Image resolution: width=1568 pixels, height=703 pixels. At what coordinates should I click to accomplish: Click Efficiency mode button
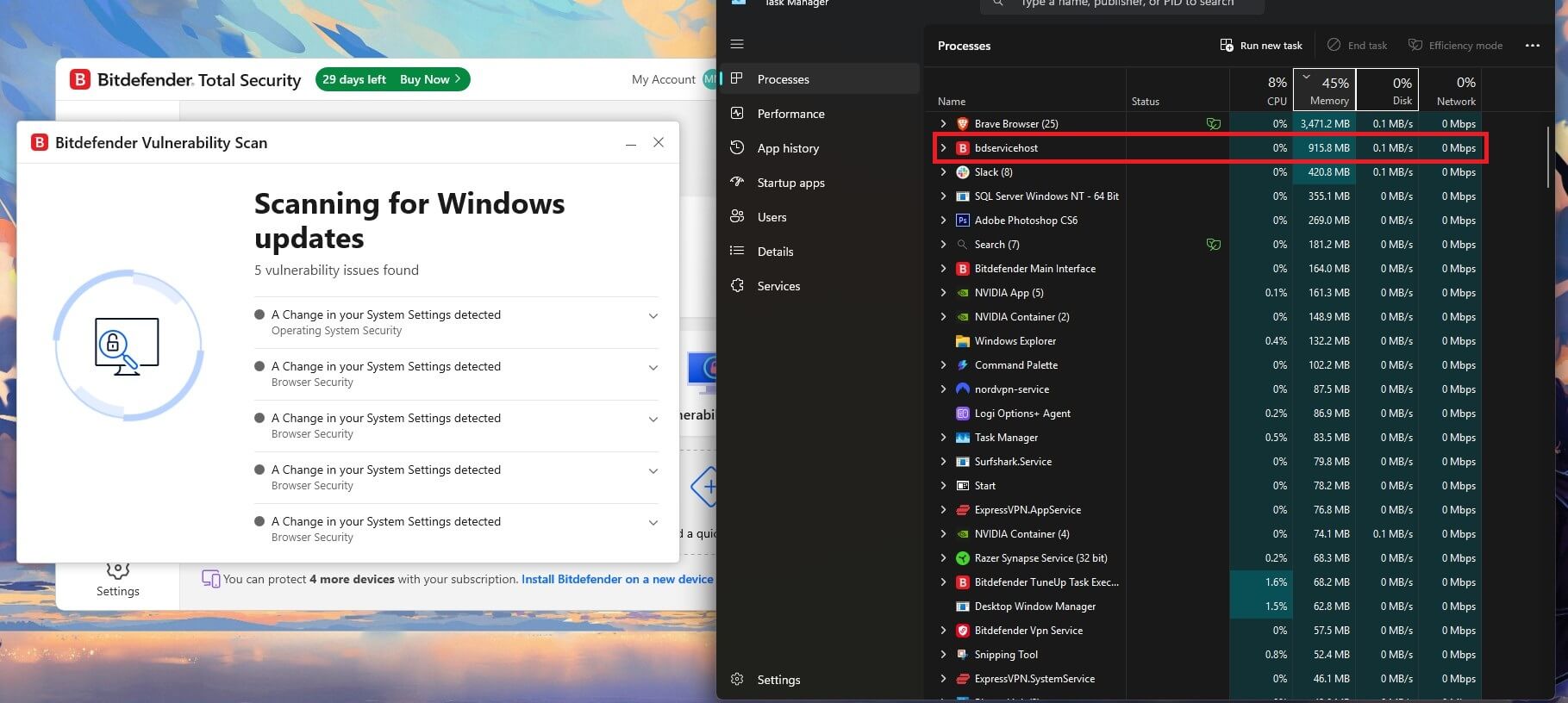click(x=1455, y=46)
